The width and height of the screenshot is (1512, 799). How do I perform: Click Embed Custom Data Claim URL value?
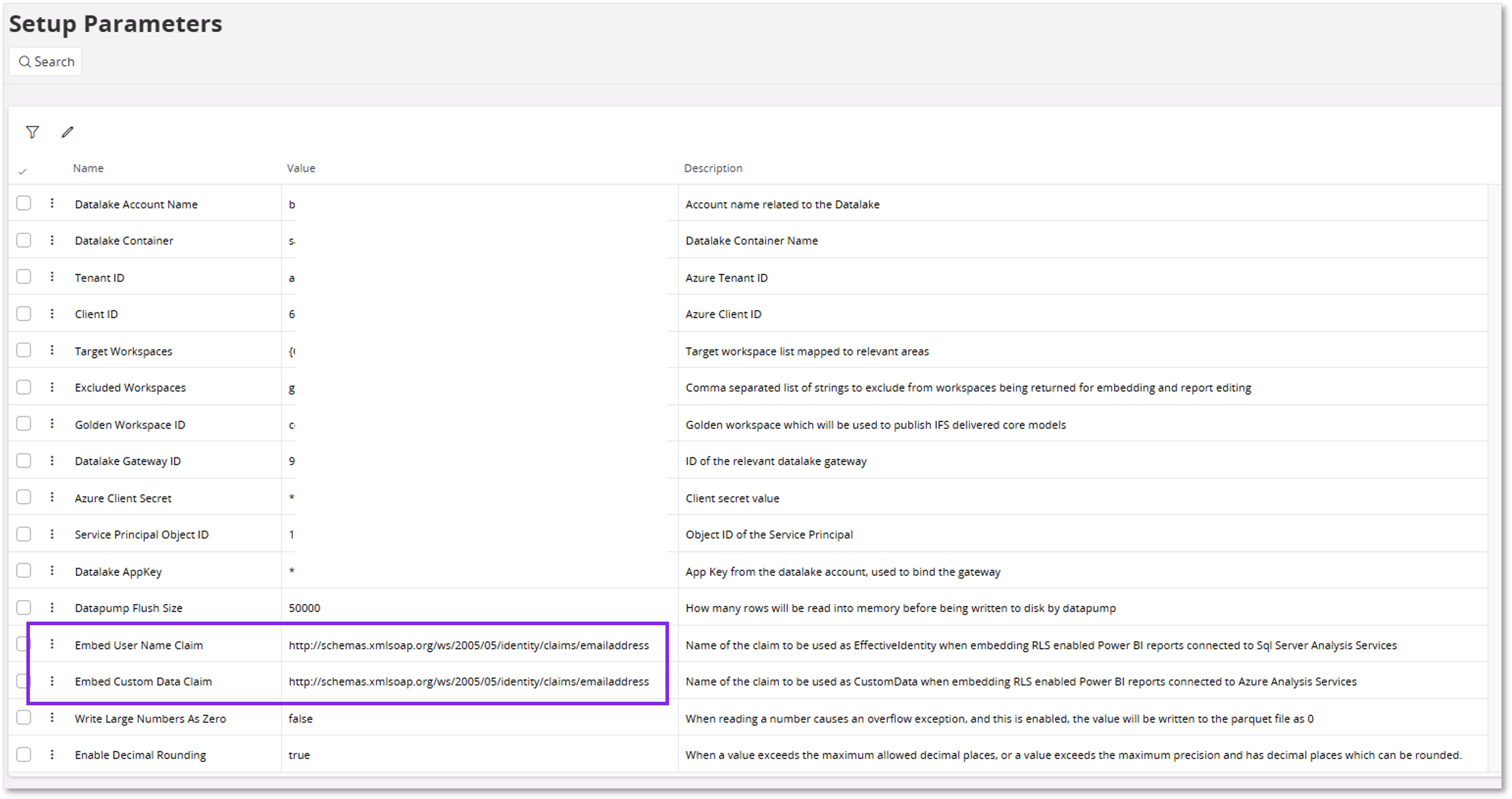[x=468, y=682]
